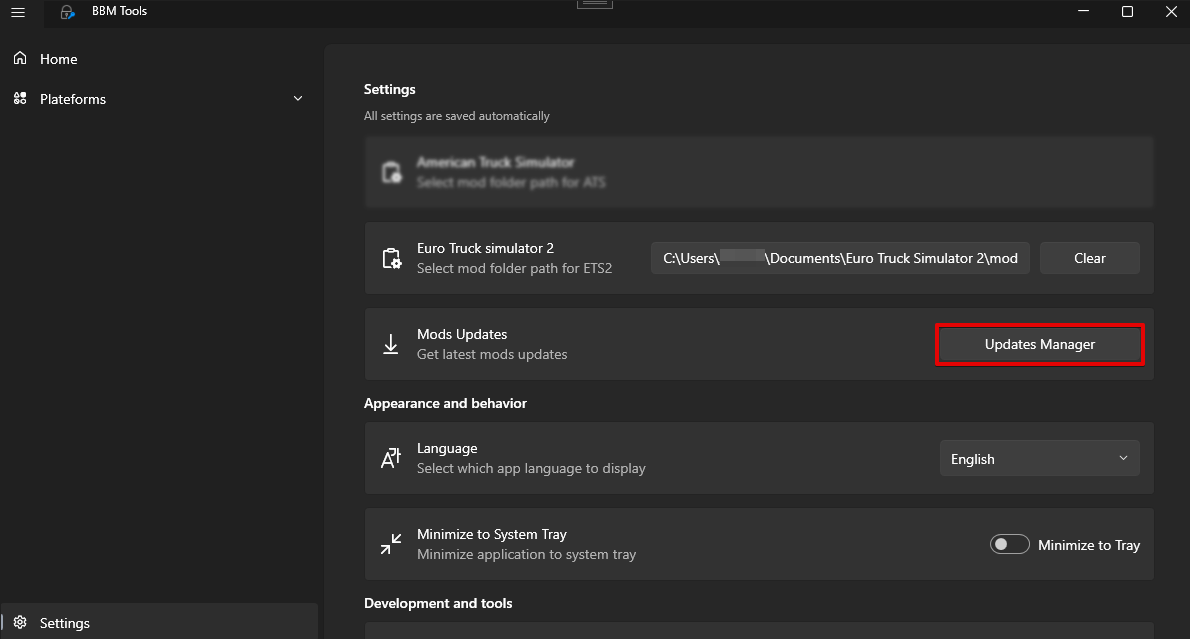Click the ETS2 mod folder path field
The image size is (1190, 639).
coord(840,257)
